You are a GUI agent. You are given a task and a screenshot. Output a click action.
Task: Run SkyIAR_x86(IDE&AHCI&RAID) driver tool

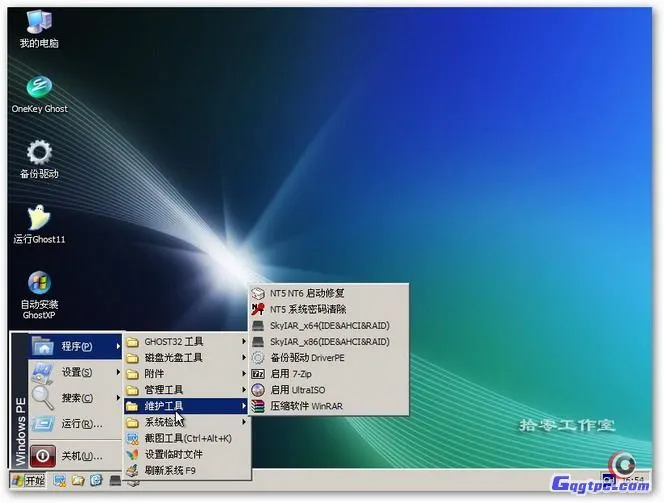point(329,342)
